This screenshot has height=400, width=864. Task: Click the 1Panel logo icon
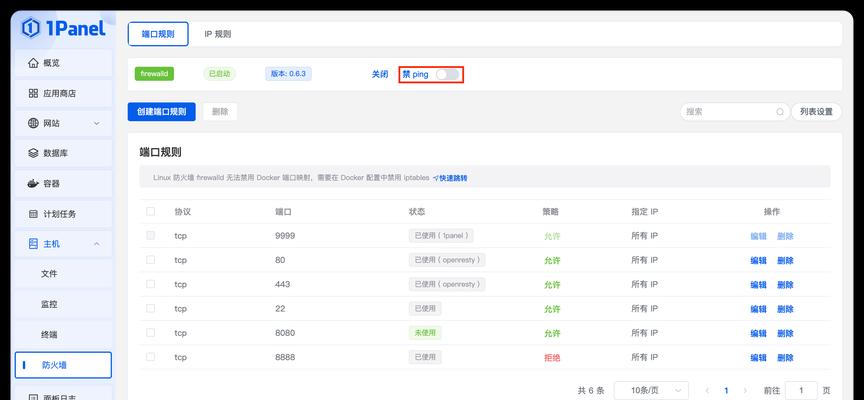[31, 28]
